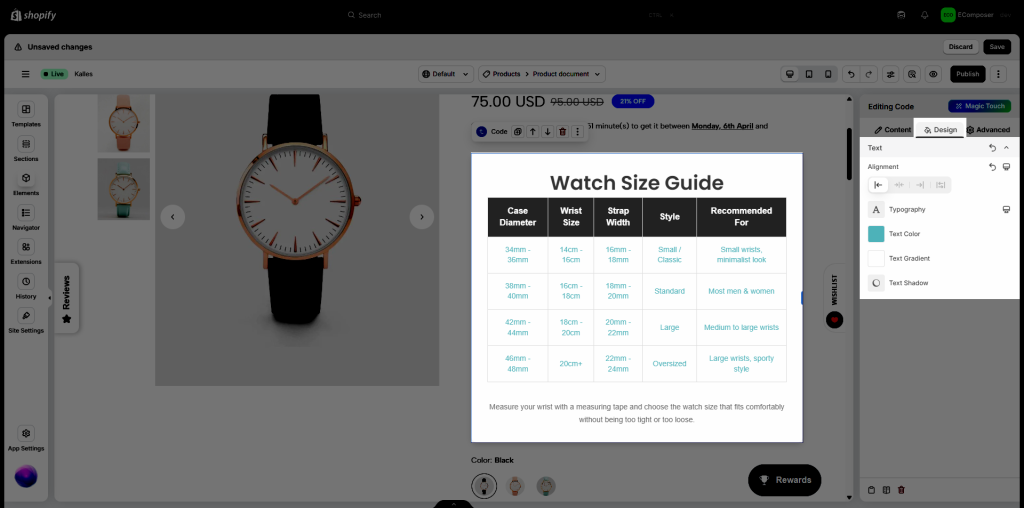Click the Publish button
This screenshot has width=1024, height=508.
tap(967, 74)
